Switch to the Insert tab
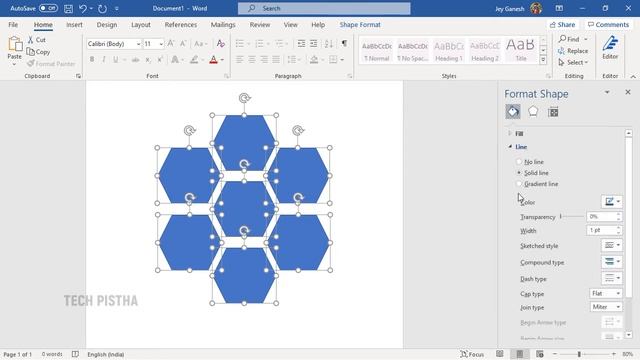This screenshot has height=360, width=640. click(x=74, y=24)
